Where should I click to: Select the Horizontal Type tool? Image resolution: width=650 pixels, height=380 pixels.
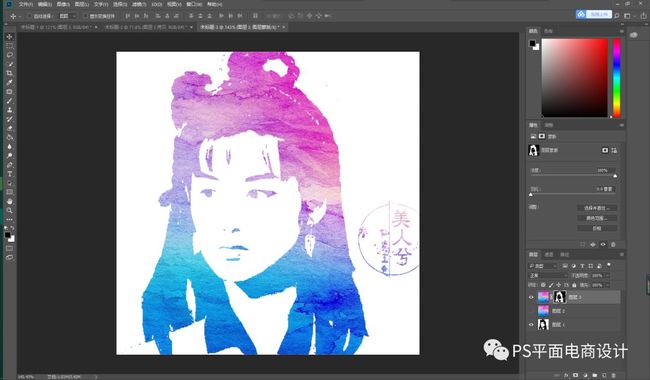[10, 174]
